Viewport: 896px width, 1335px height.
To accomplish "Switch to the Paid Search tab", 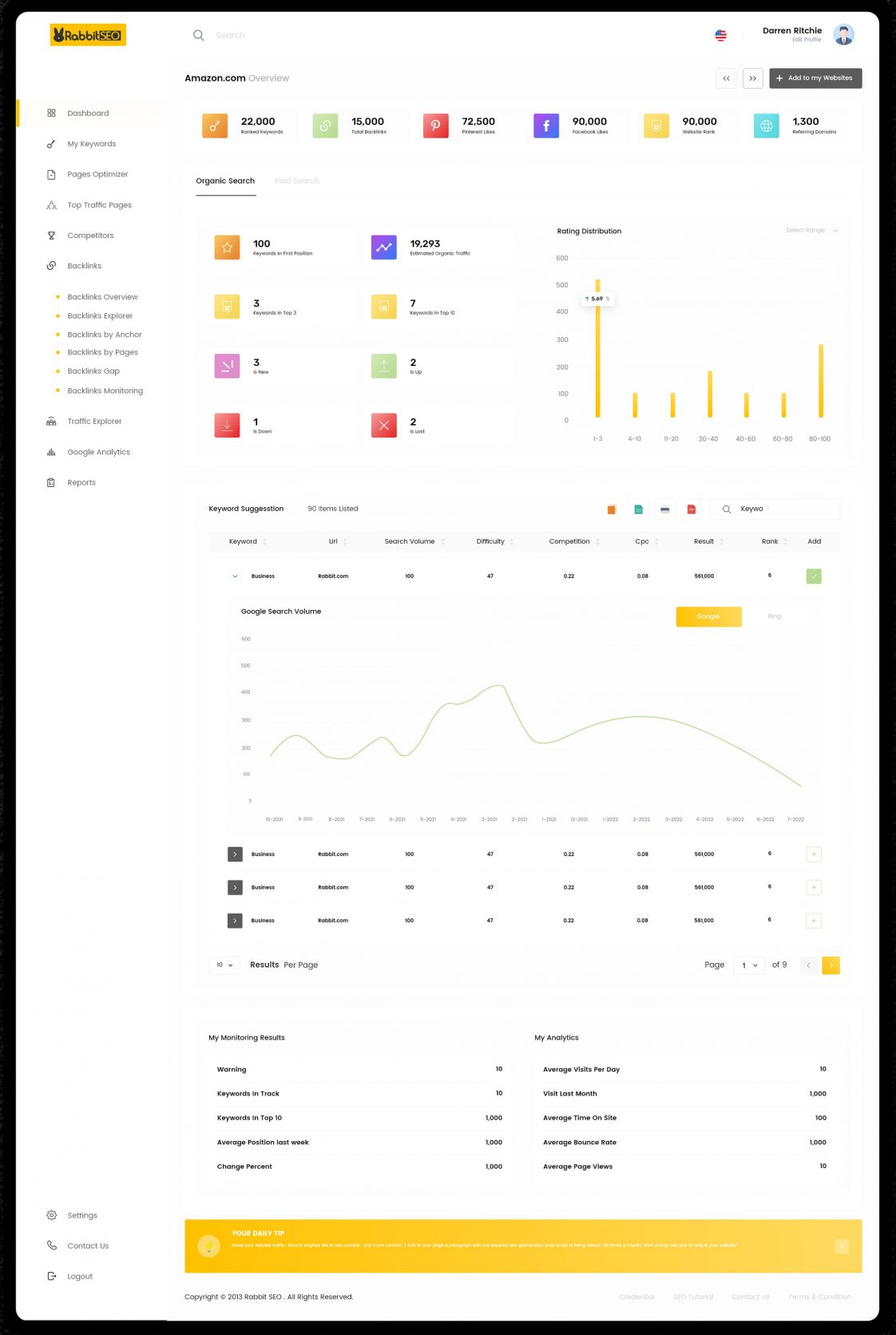I will 296,181.
